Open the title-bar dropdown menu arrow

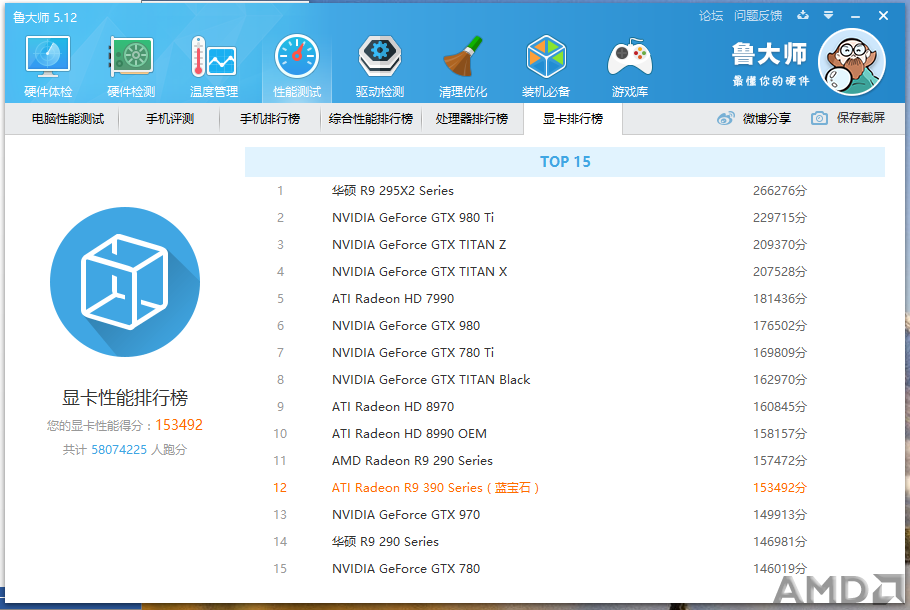(x=828, y=15)
